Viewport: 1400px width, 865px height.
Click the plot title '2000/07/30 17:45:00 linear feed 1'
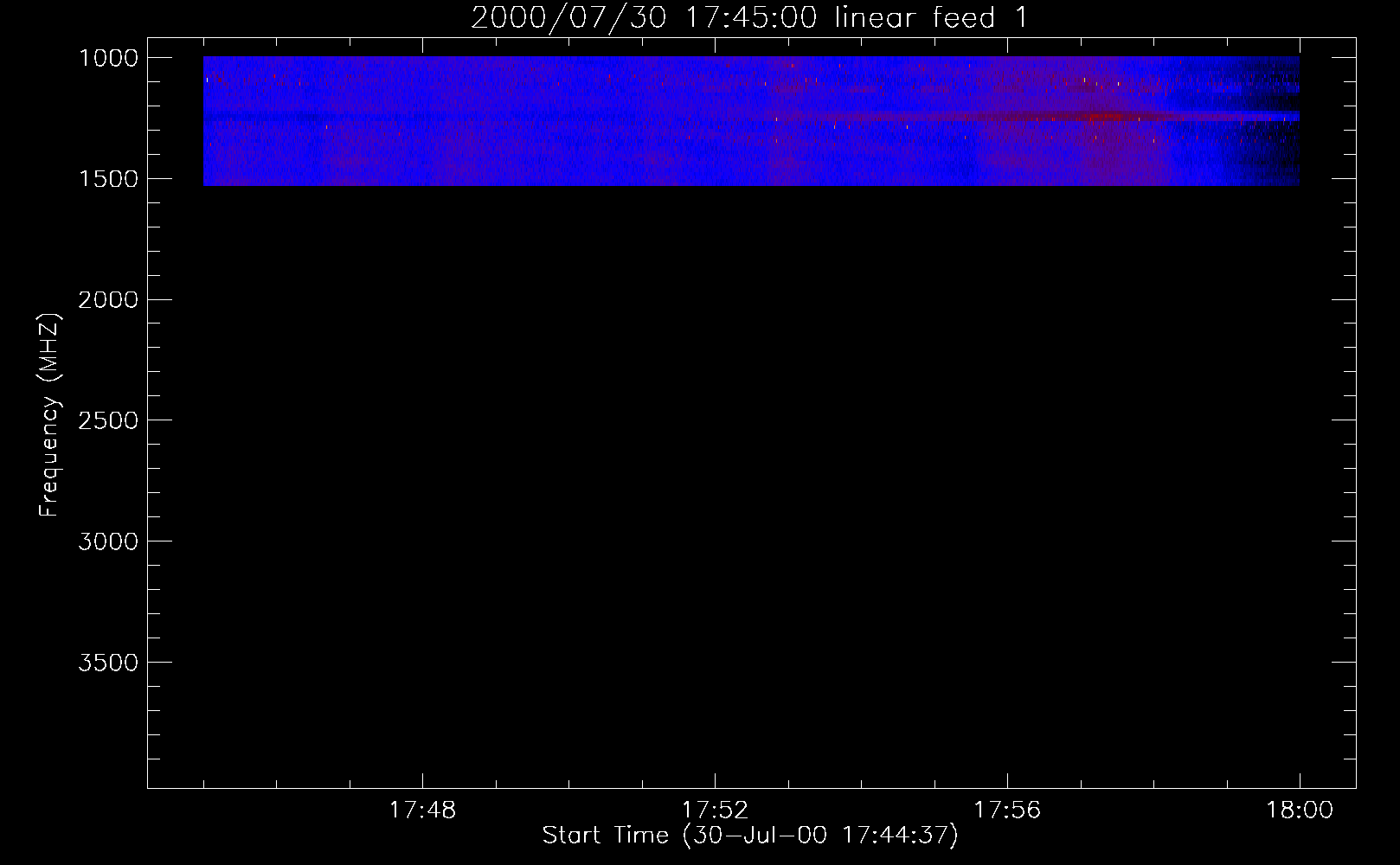pos(749,17)
